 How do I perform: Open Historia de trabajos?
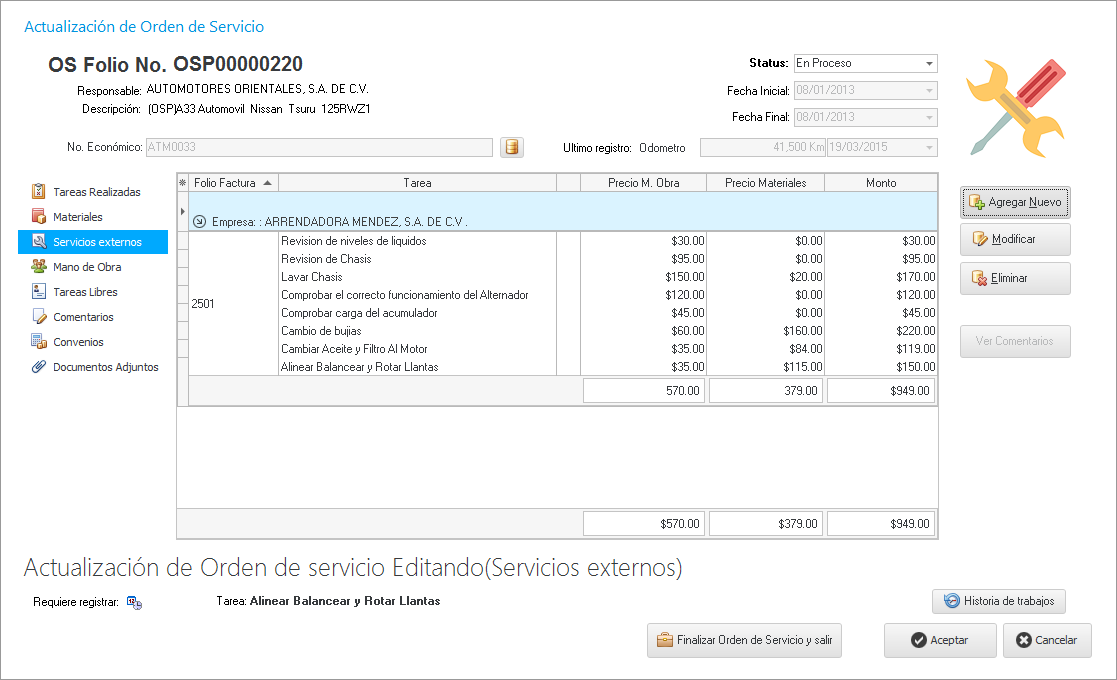(x=999, y=601)
